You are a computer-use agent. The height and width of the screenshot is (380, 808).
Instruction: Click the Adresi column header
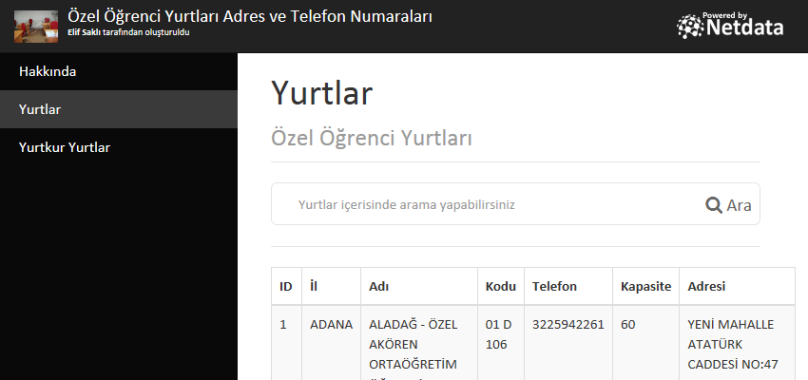[x=737, y=286]
